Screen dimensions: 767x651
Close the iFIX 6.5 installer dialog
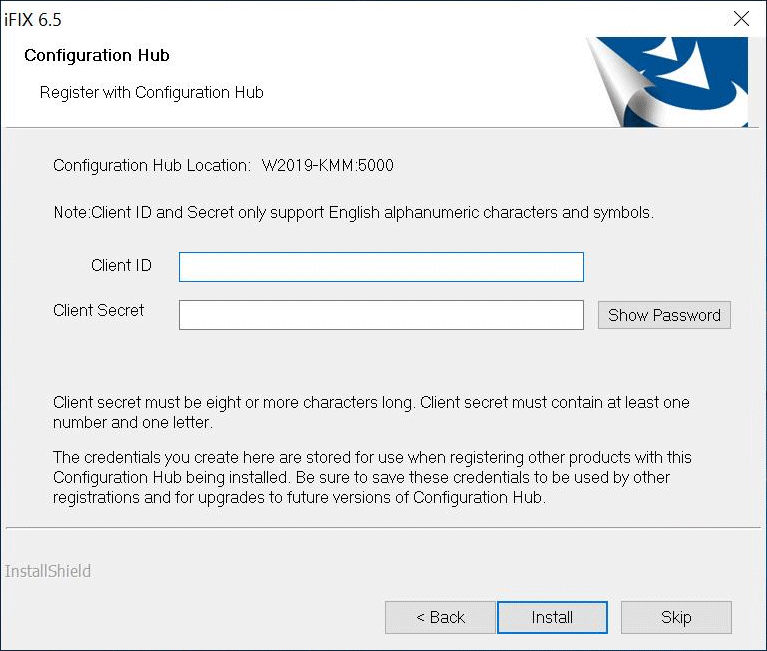click(741, 19)
